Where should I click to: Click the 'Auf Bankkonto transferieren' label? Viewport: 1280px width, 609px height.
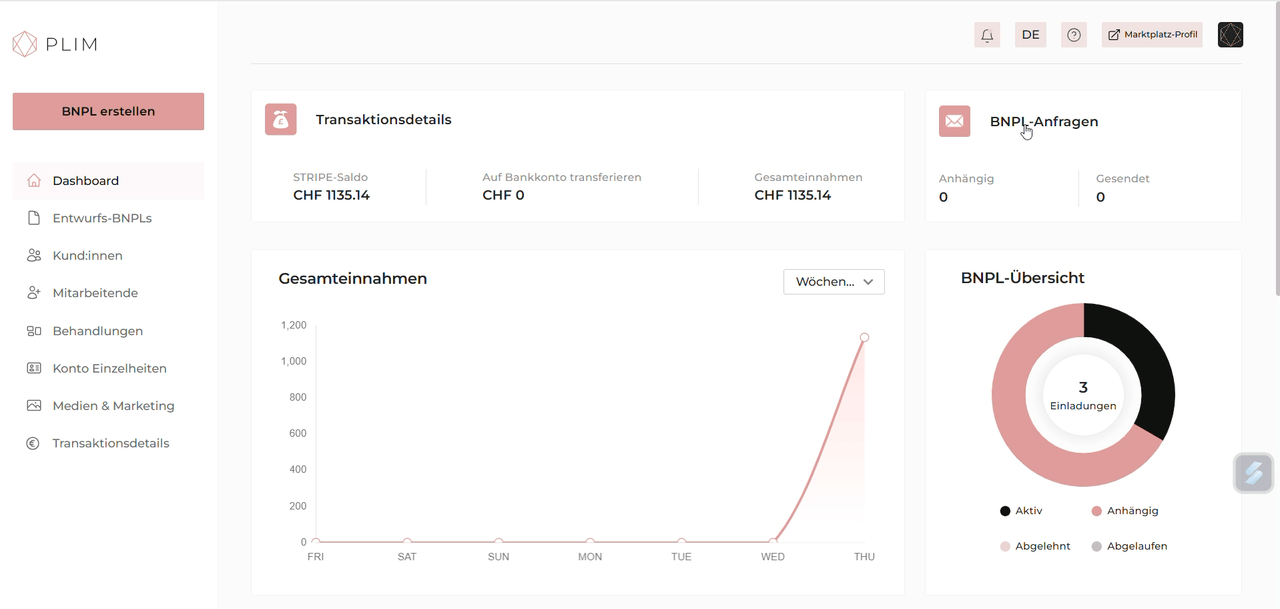point(562,177)
